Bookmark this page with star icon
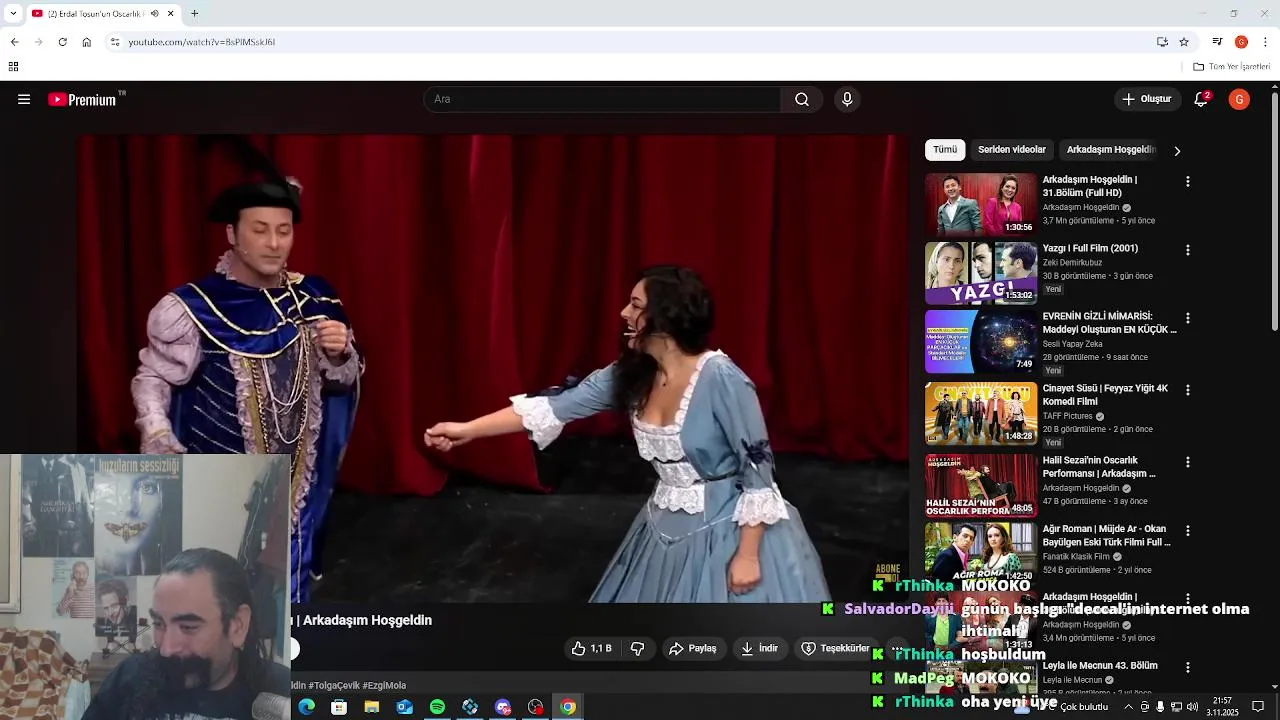1280x720 pixels. (1184, 42)
